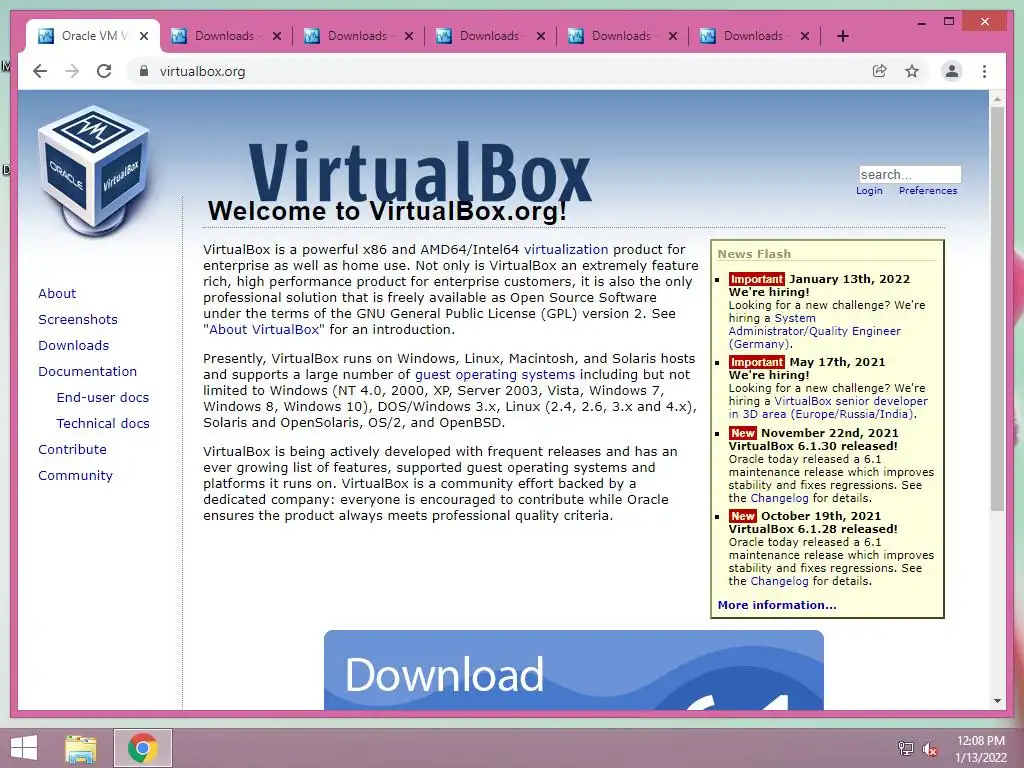Screen dimensions: 1024x768
Task: Follow the virtualization link in the intro
Action: [x=566, y=249]
